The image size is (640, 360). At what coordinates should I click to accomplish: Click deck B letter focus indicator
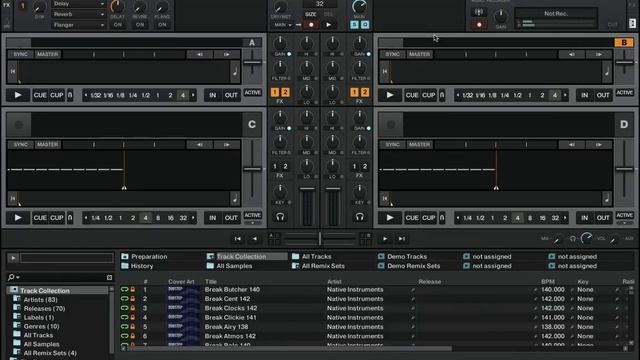pyautogui.click(x=624, y=42)
